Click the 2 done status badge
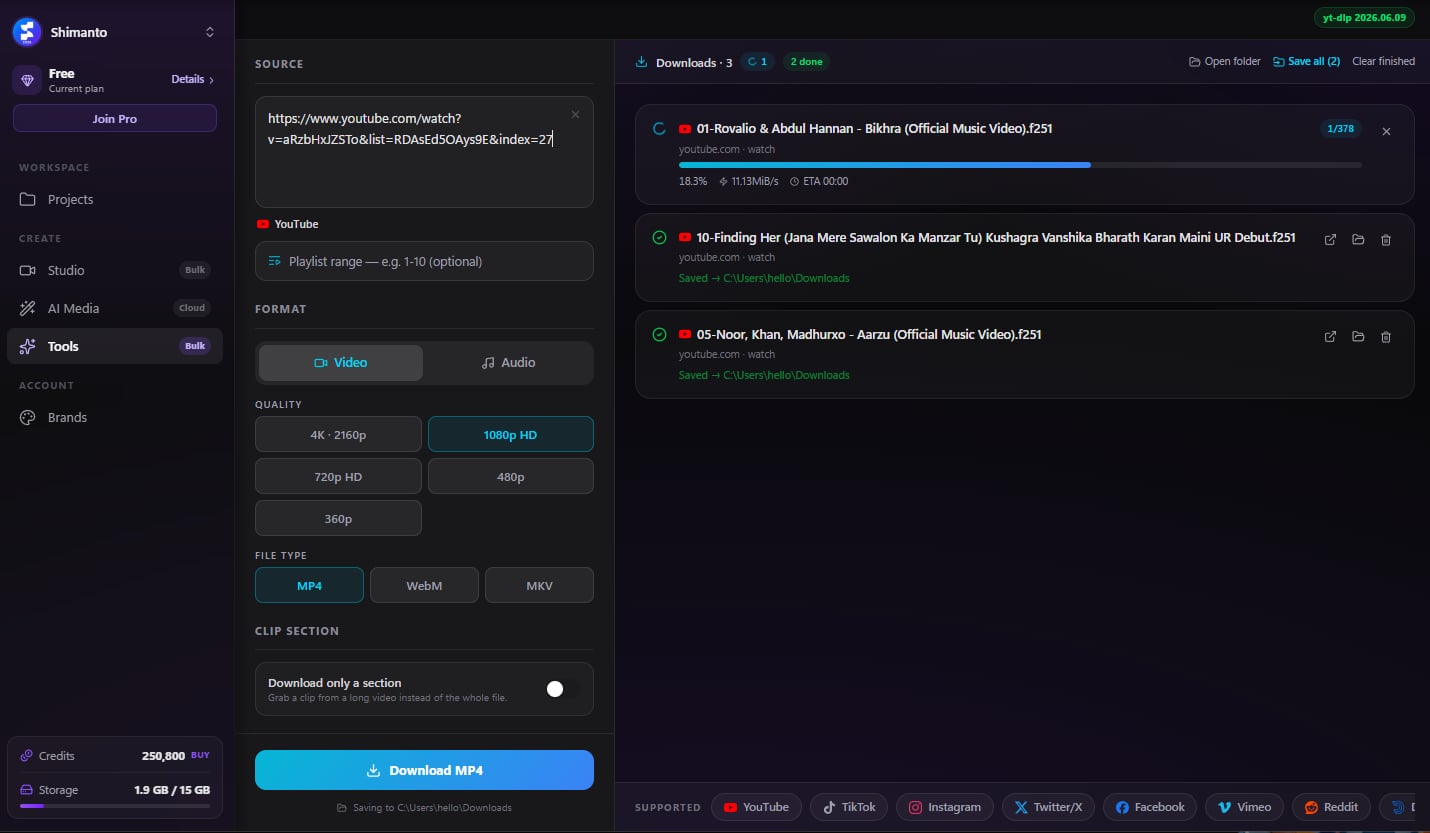Screen dimensions: 1430x833 [x=806, y=62]
